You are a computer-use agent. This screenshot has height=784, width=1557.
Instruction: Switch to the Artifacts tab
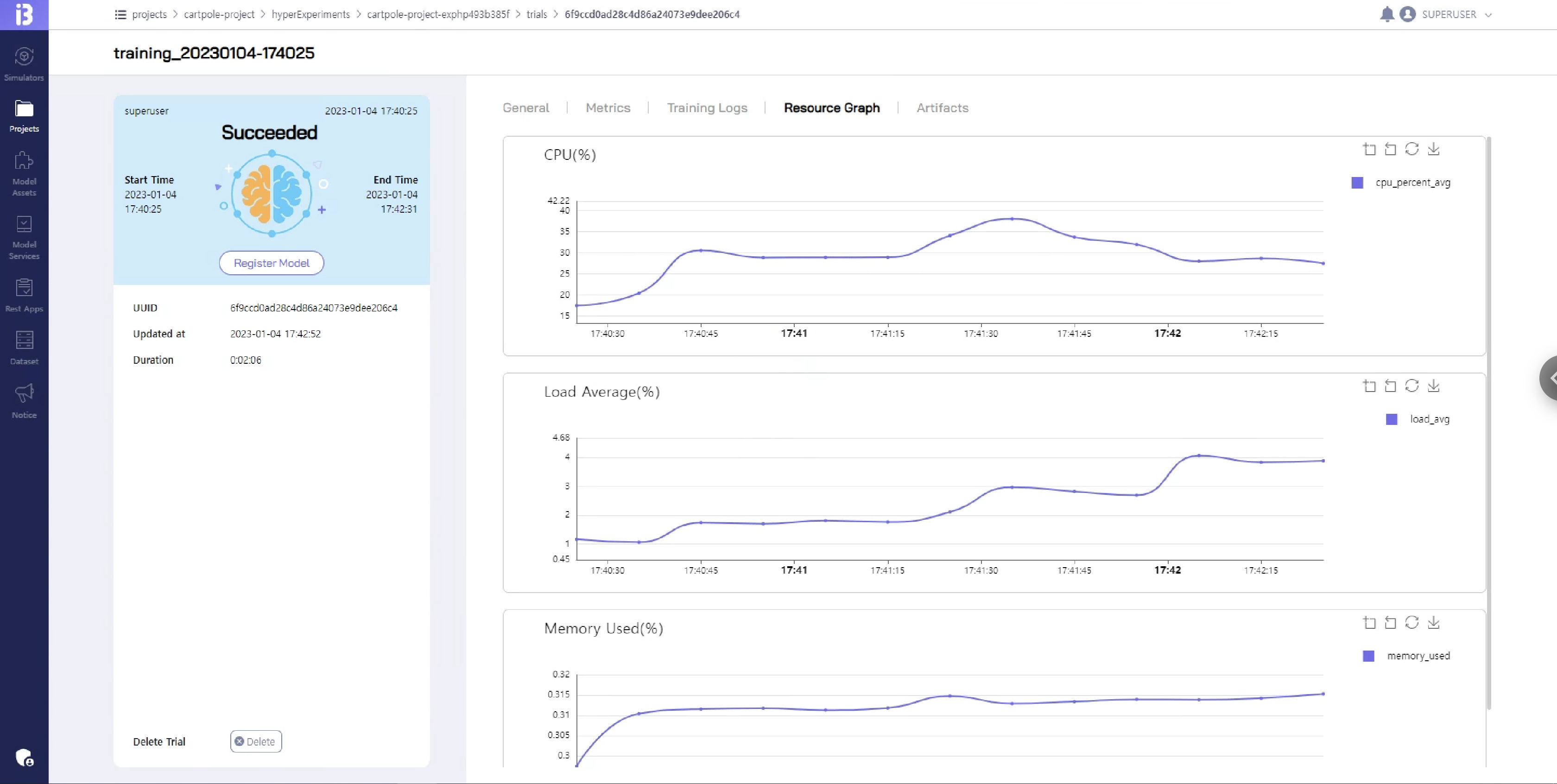(942, 107)
